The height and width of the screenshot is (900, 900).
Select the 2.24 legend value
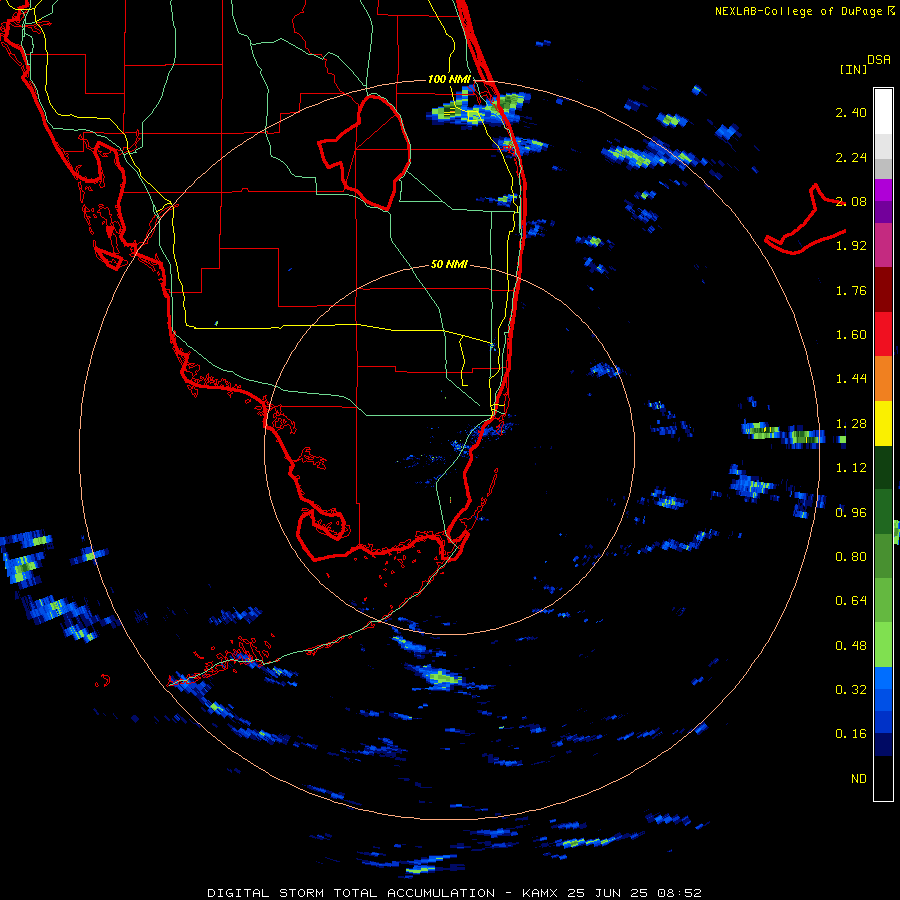coord(851,157)
